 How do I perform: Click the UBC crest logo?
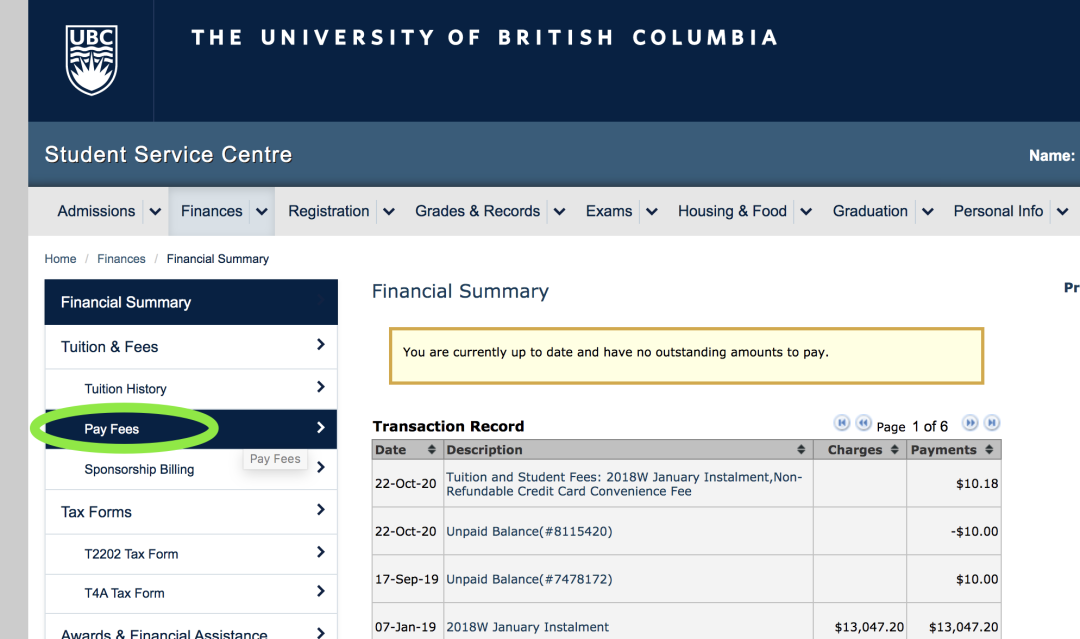(x=91, y=60)
